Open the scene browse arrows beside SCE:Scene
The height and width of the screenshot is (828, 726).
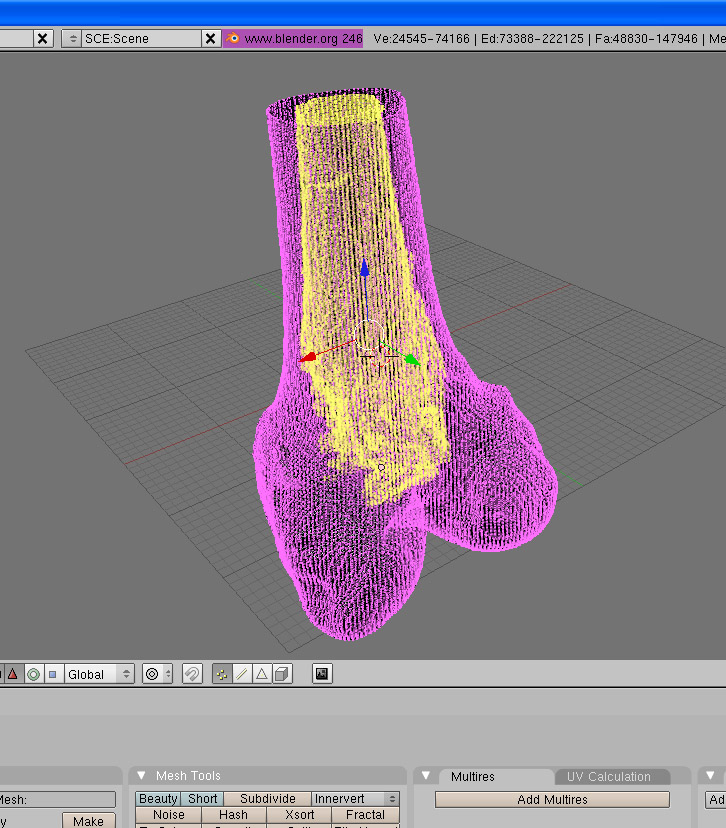tap(72, 39)
